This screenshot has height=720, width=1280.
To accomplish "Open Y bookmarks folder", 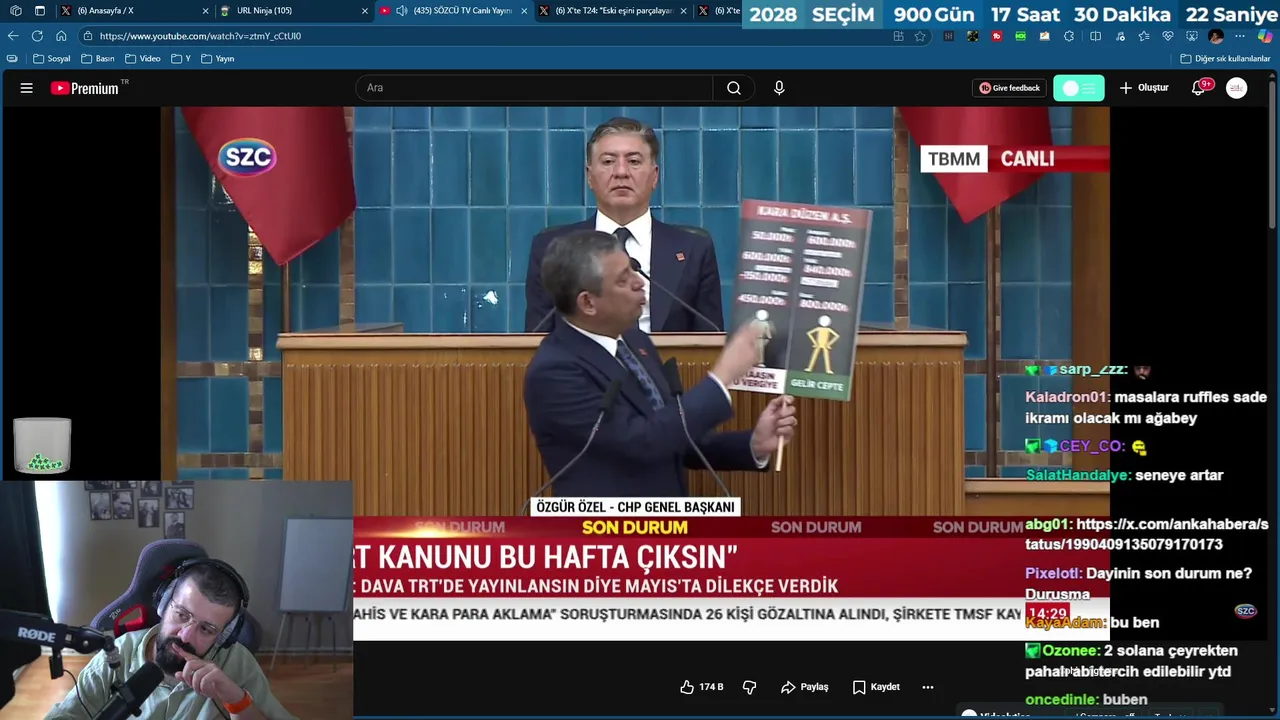I will pos(181,59).
